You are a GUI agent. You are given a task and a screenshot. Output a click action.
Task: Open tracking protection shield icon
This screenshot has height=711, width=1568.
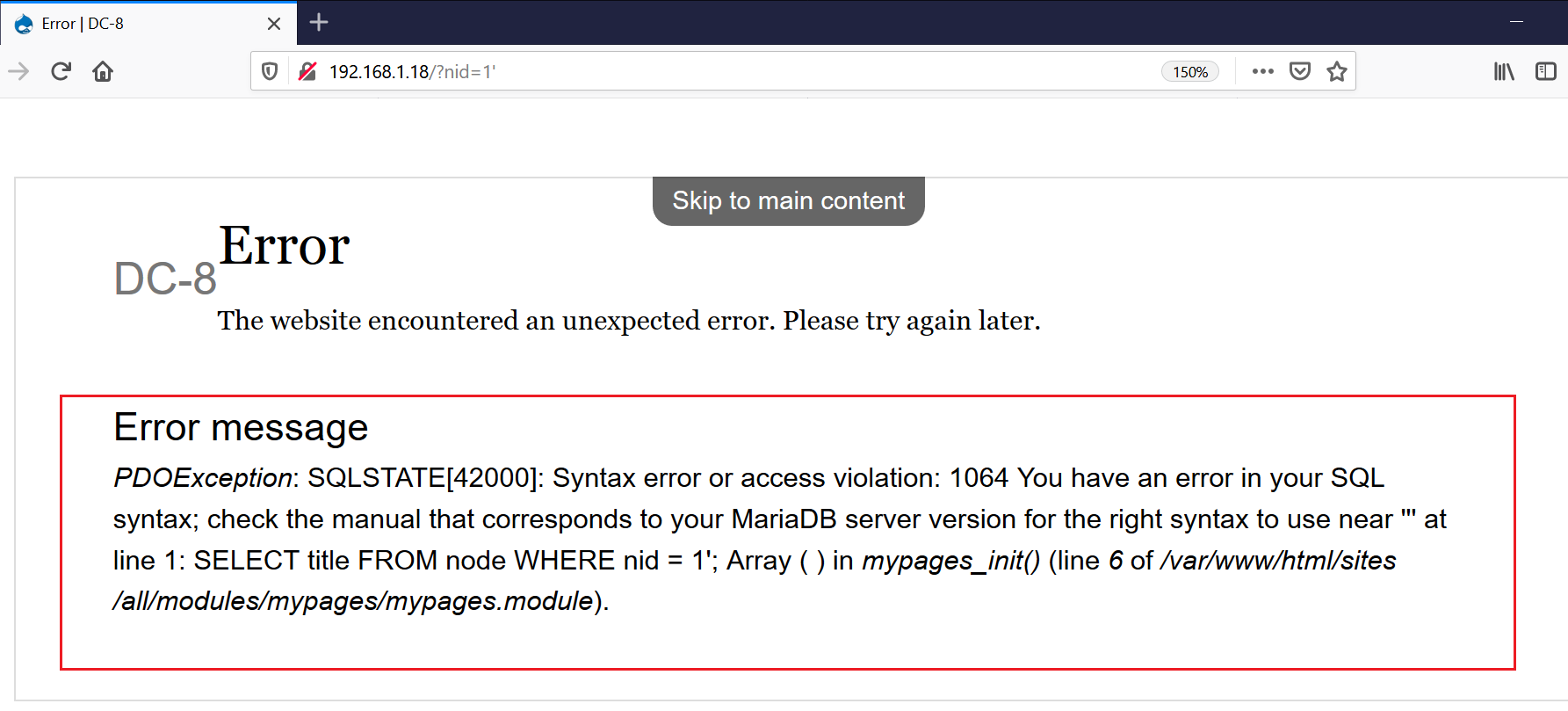(271, 71)
